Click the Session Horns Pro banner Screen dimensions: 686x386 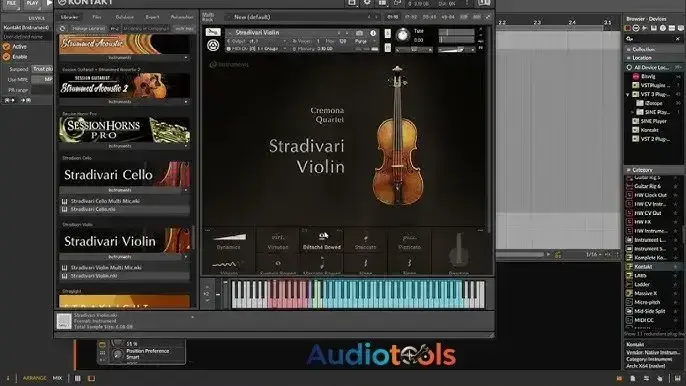pyautogui.click(x=125, y=130)
